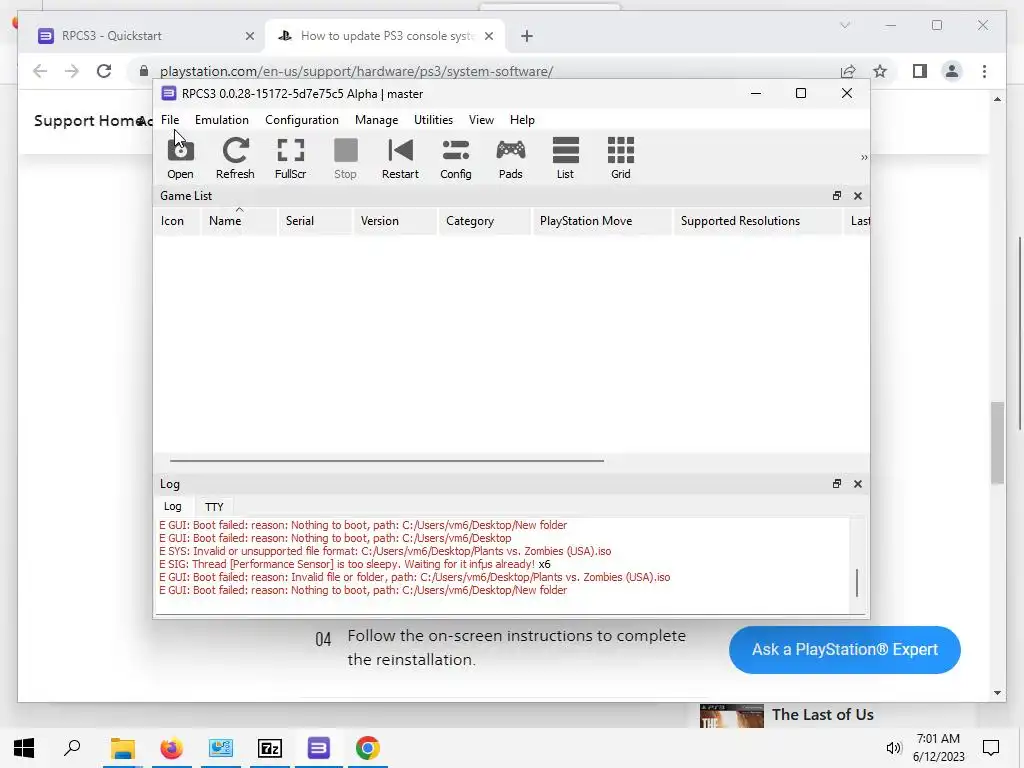This screenshot has width=1024, height=768.
Task: Select the TTY tab
Action: click(x=214, y=507)
